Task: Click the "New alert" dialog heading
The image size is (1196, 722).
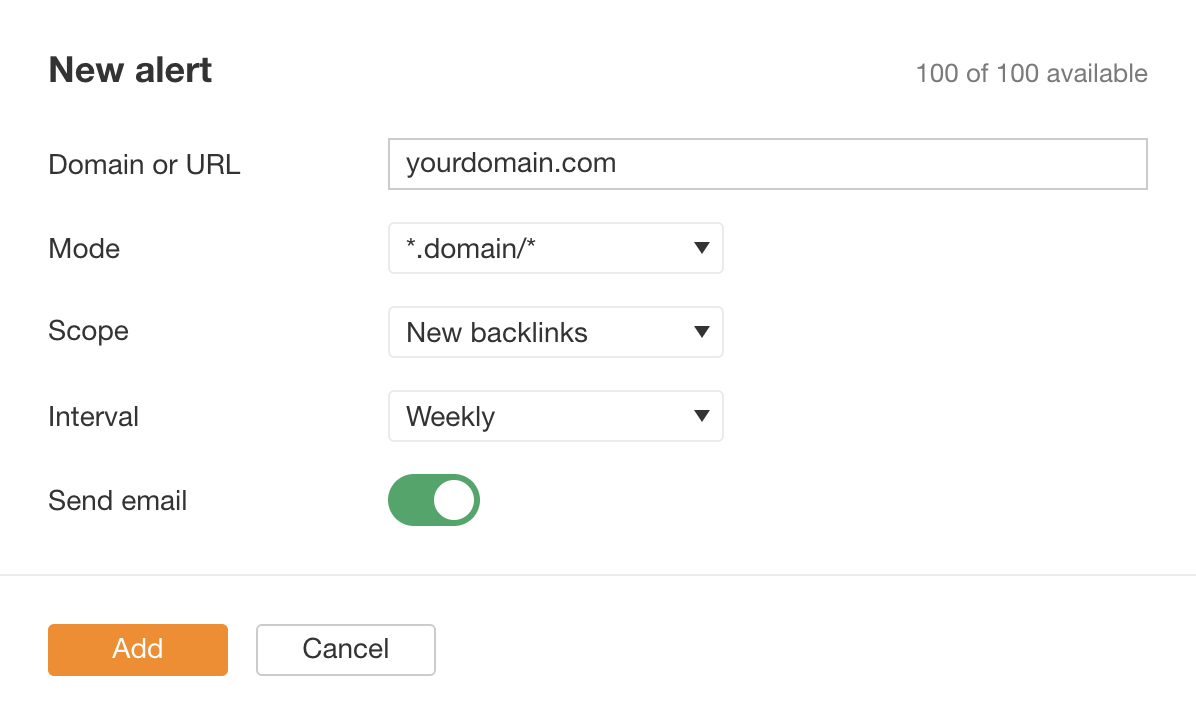Action: tap(130, 70)
